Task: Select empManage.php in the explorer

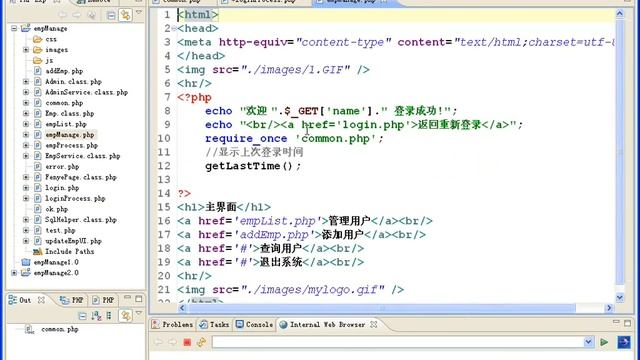Action: tap(70, 135)
